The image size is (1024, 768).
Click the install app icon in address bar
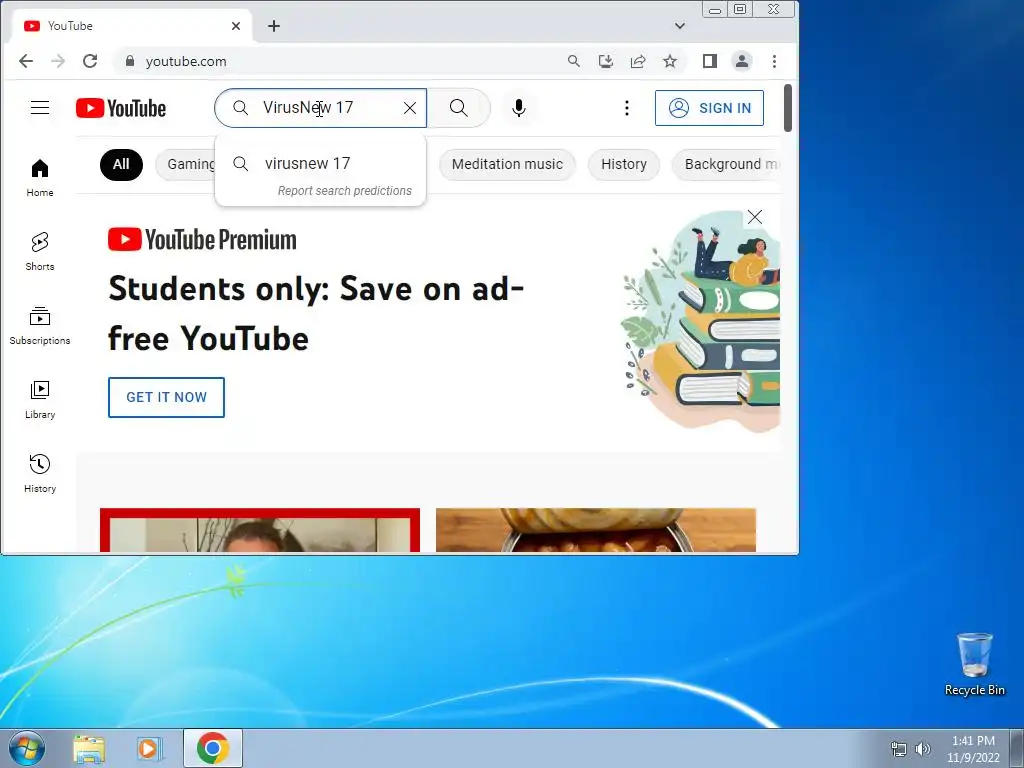tap(606, 61)
